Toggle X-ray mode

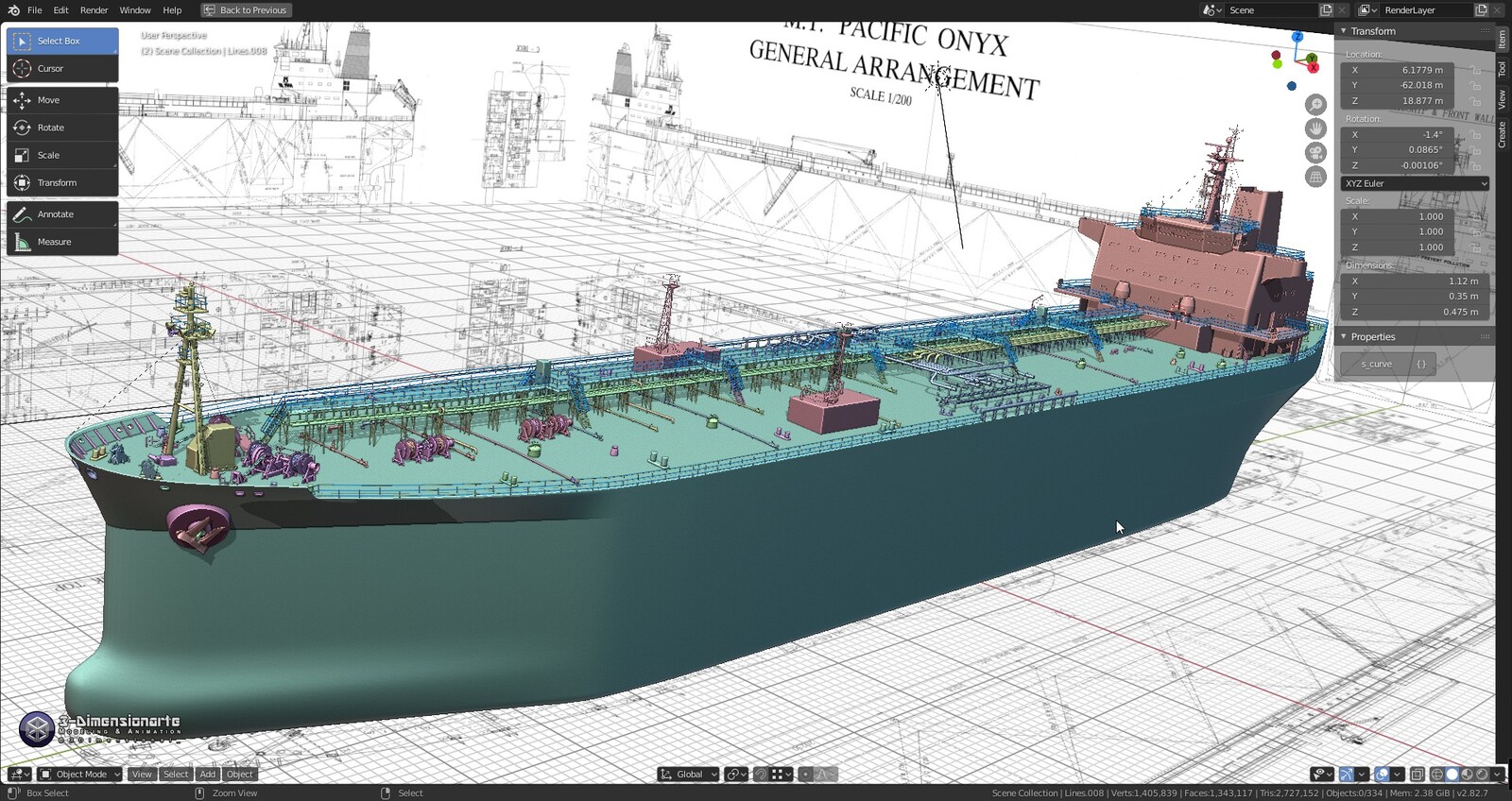coord(1417,774)
